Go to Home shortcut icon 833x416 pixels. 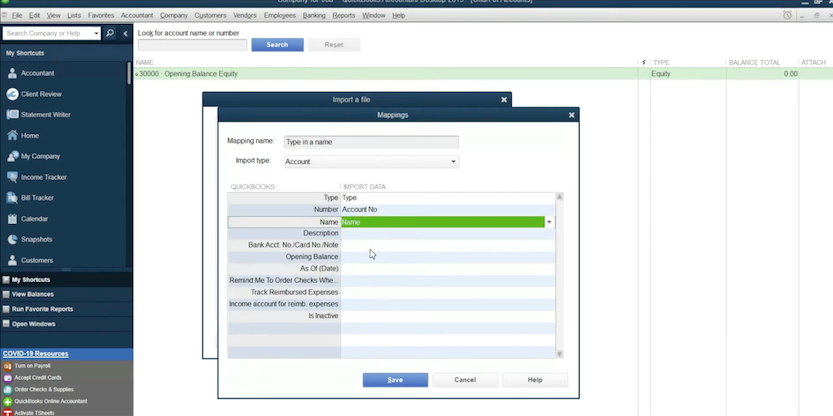click(12, 135)
